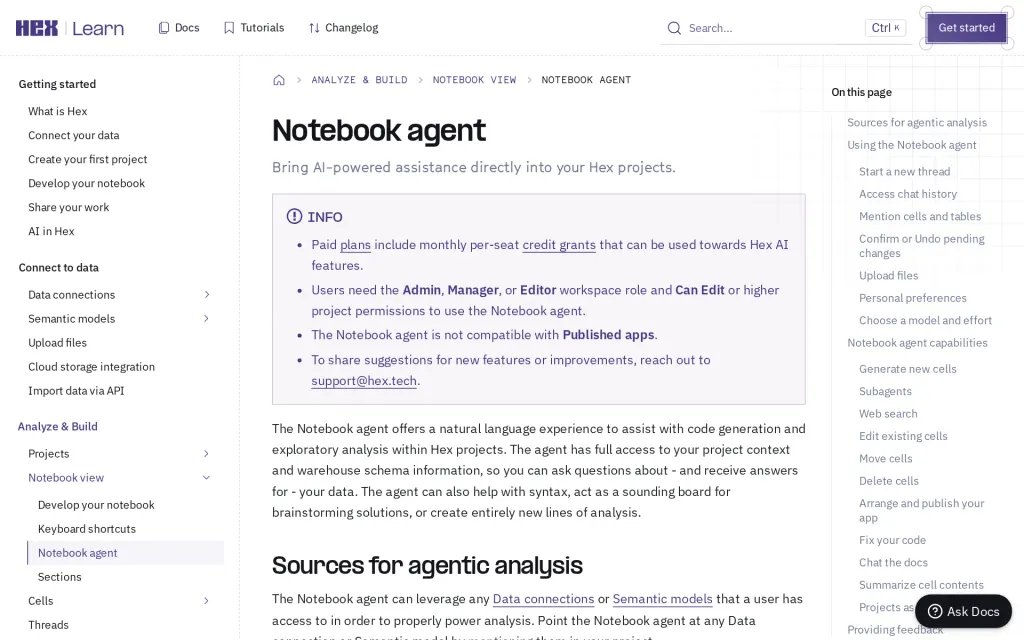Viewport: 1024px width, 640px height.
Task: Jump to Web search section
Action: 888,413
